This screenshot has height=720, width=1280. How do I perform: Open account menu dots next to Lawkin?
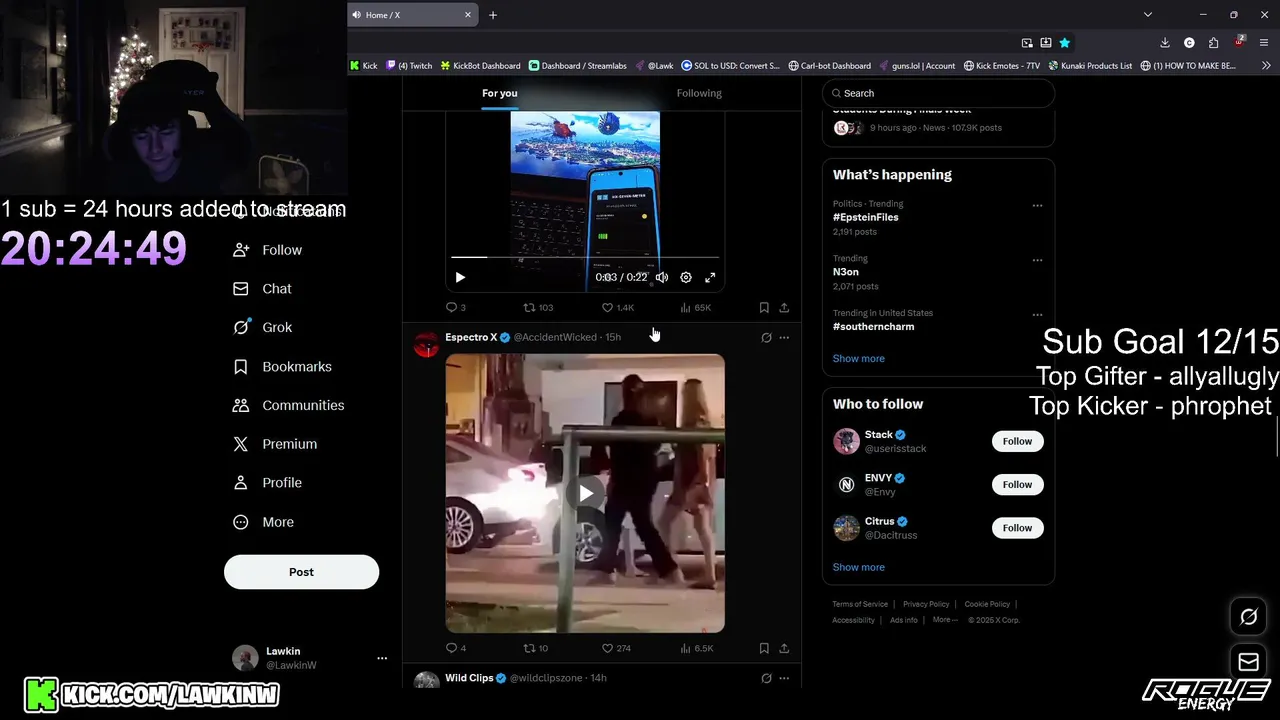[x=382, y=658]
